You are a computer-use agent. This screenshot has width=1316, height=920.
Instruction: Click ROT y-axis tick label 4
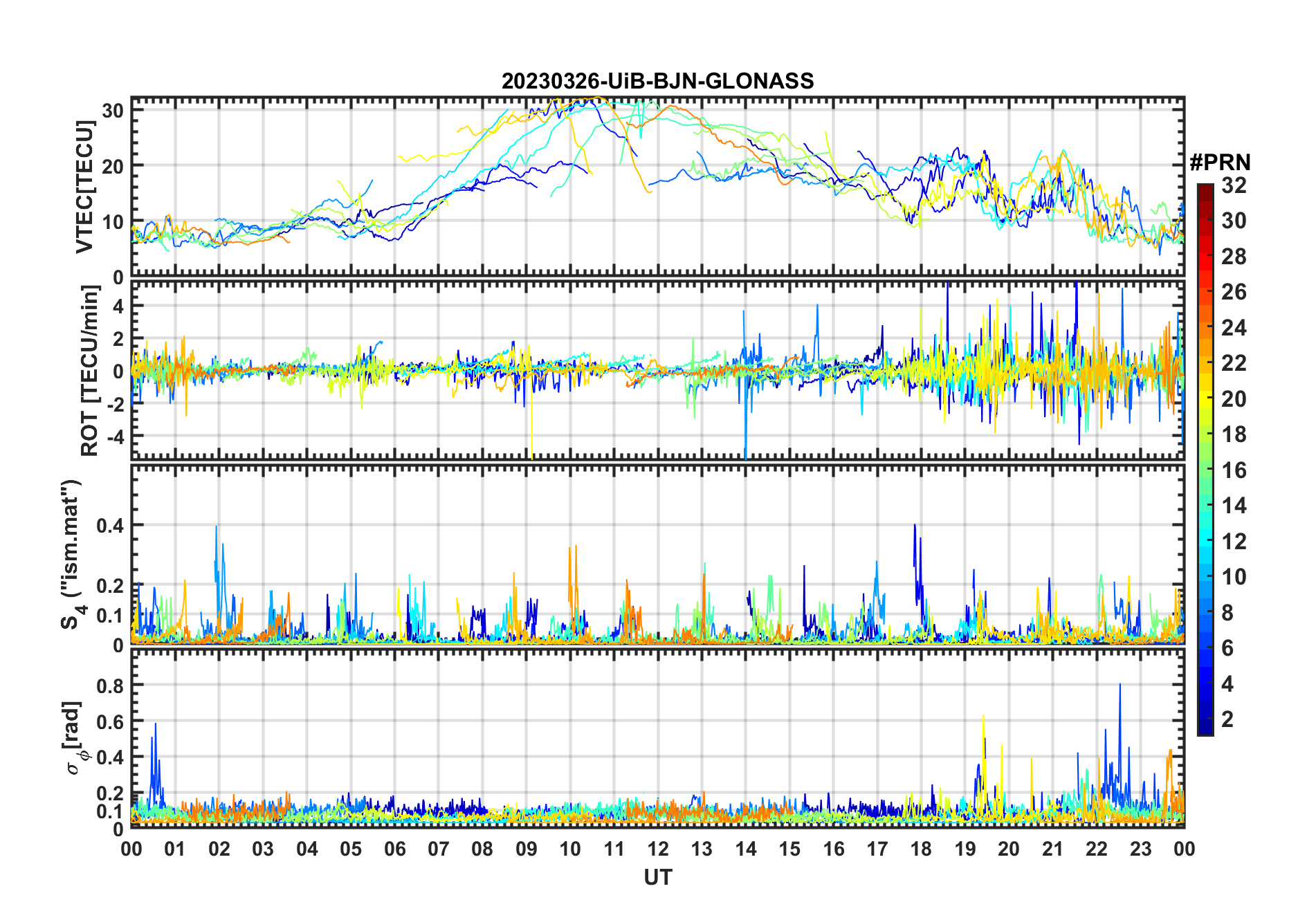[x=119, y=306]
